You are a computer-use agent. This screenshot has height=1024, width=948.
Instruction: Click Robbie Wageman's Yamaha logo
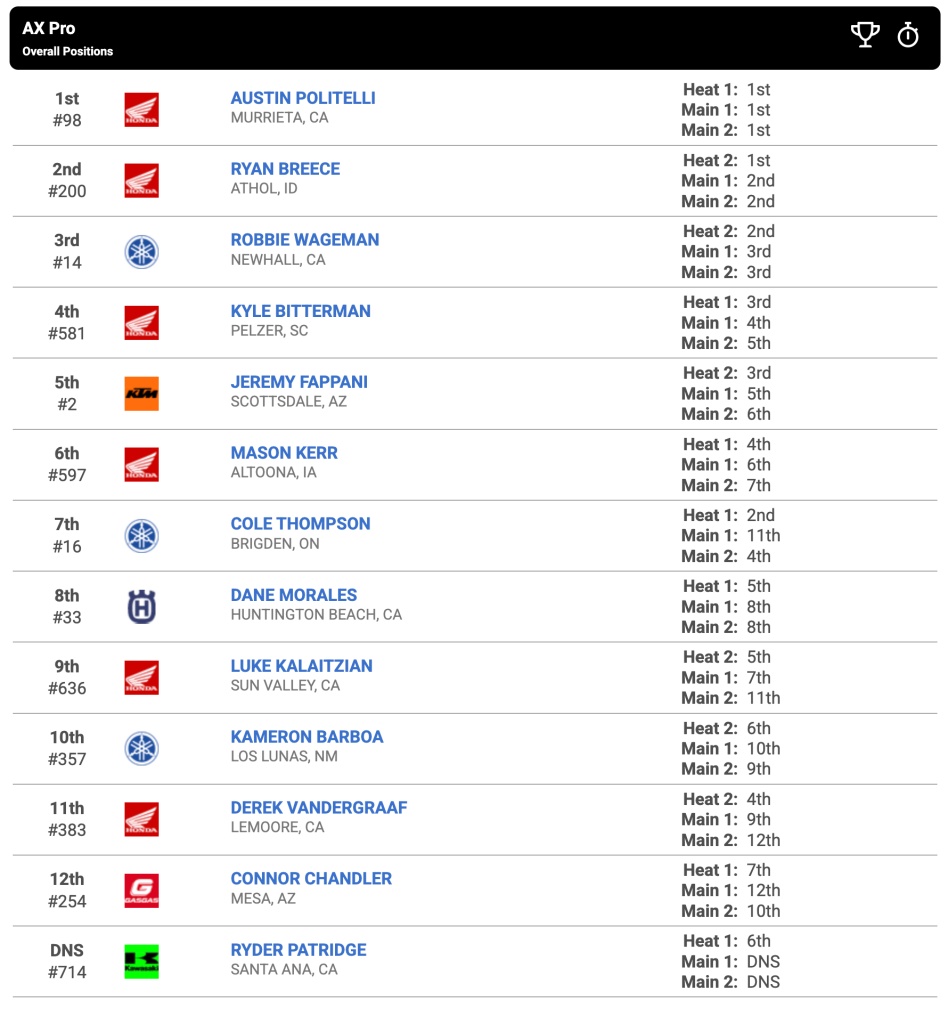tap(142, 252)
